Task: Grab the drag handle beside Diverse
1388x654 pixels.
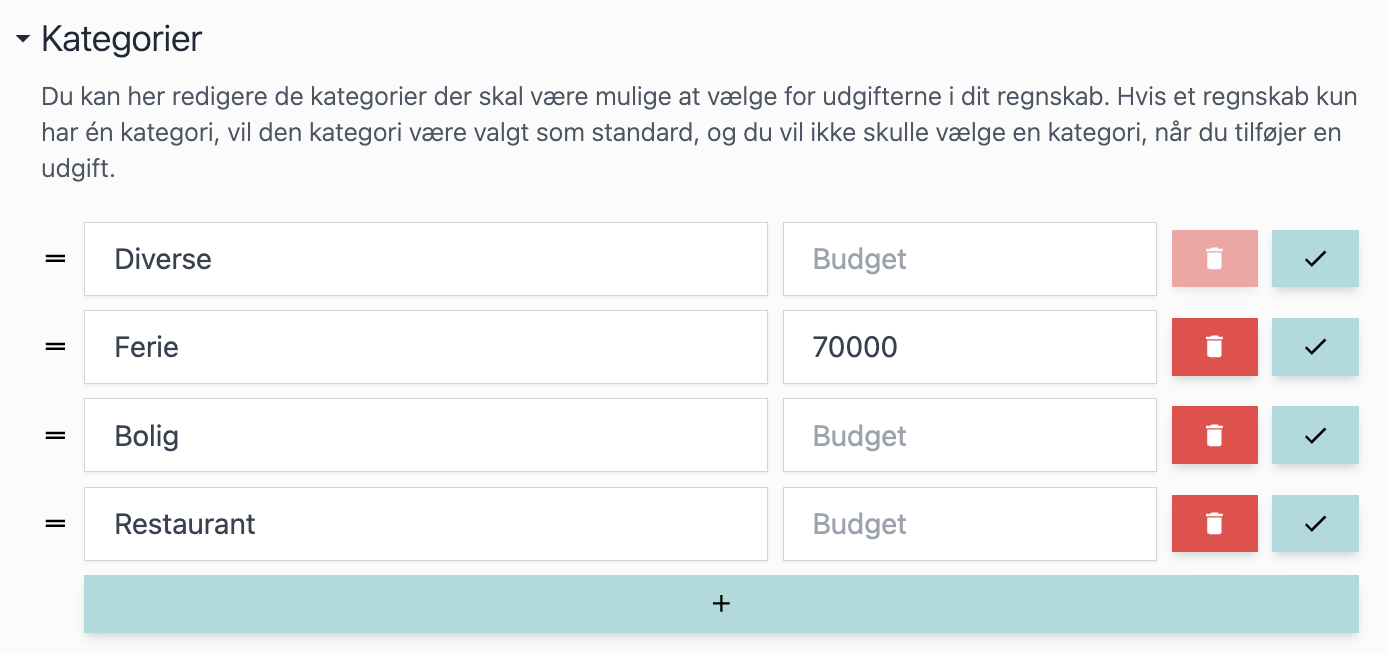Action: click(x=56, y=259)
